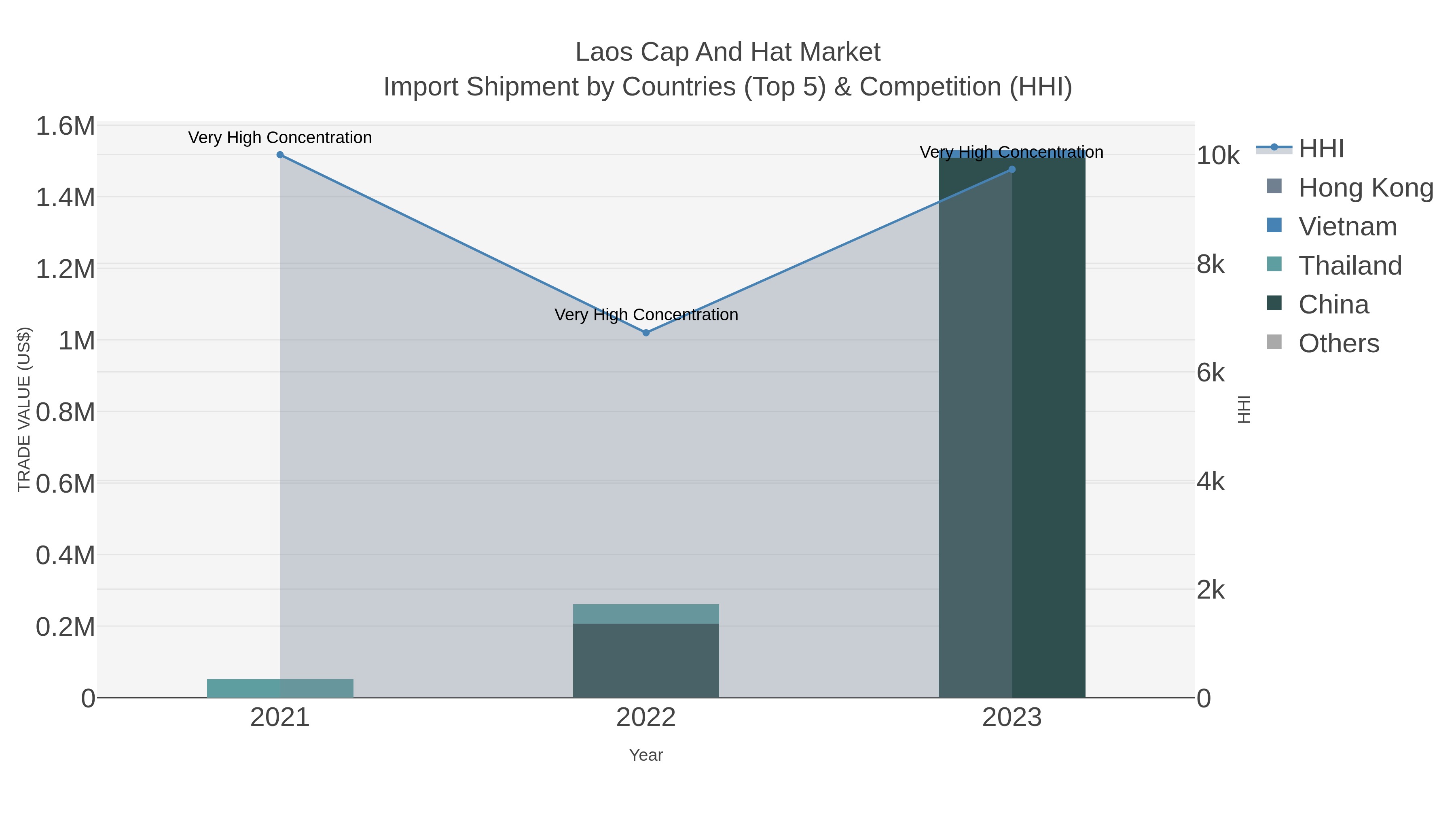Screen dimensions: 1456x819
Task: Click the 2021 x-axis label
Action: (x=280, y=718)
